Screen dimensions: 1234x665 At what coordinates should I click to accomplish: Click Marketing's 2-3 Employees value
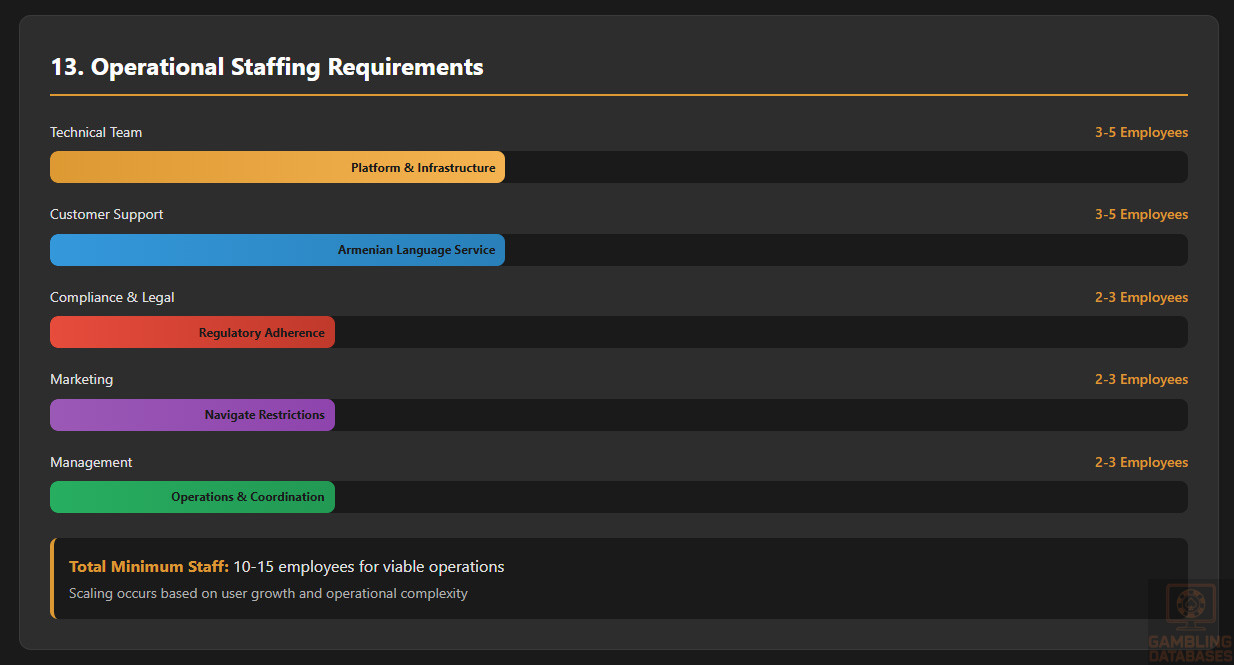[x=1141, y=379]
